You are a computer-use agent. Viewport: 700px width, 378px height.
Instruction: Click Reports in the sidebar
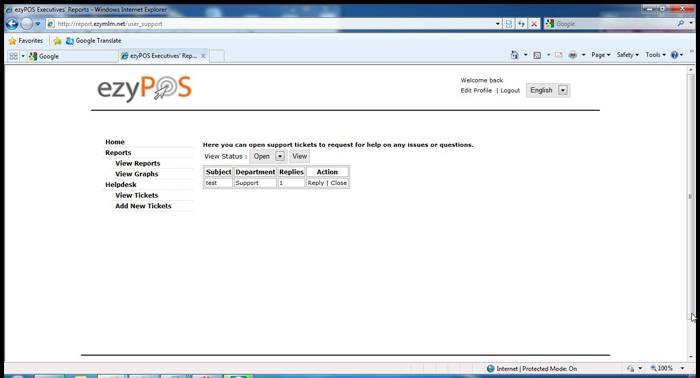118,153
